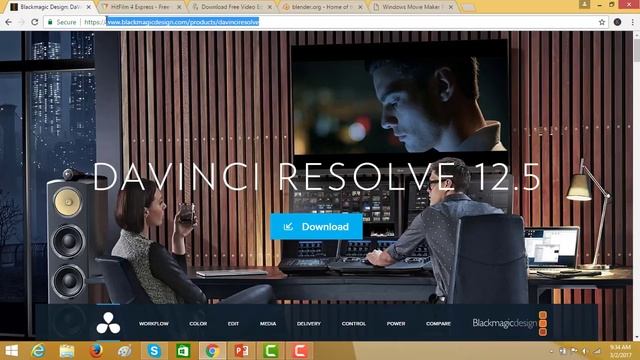640x360 pixels.
Task: Launch Internet Explorer from the taskbar
Action: click(38, 351)
